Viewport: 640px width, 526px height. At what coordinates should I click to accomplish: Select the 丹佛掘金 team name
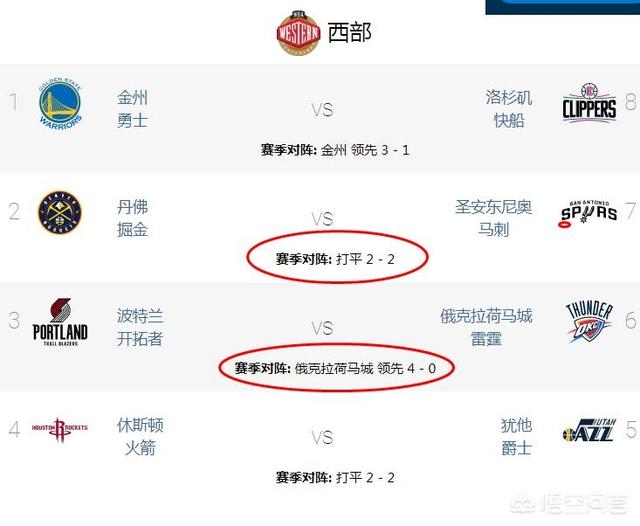132,218
